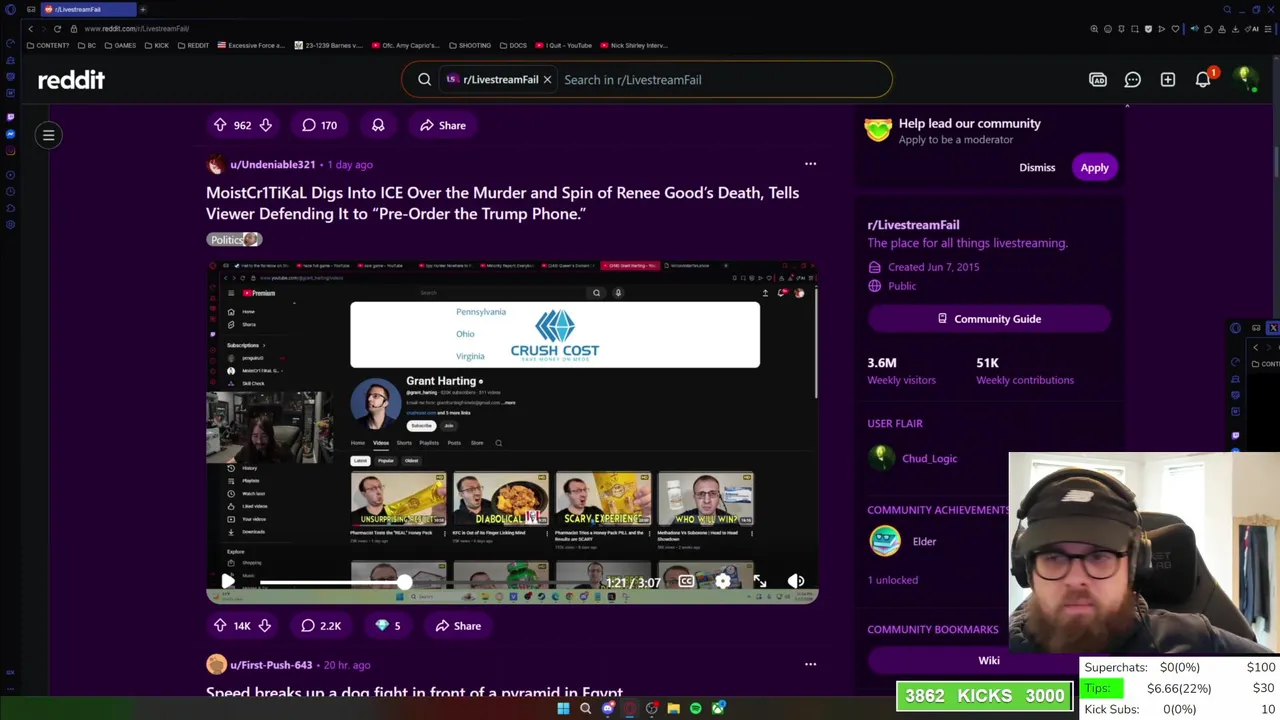Screen dimensions: 1280x720
Task: Apply to be a moderator
Action: click(x=1094, y=167)
